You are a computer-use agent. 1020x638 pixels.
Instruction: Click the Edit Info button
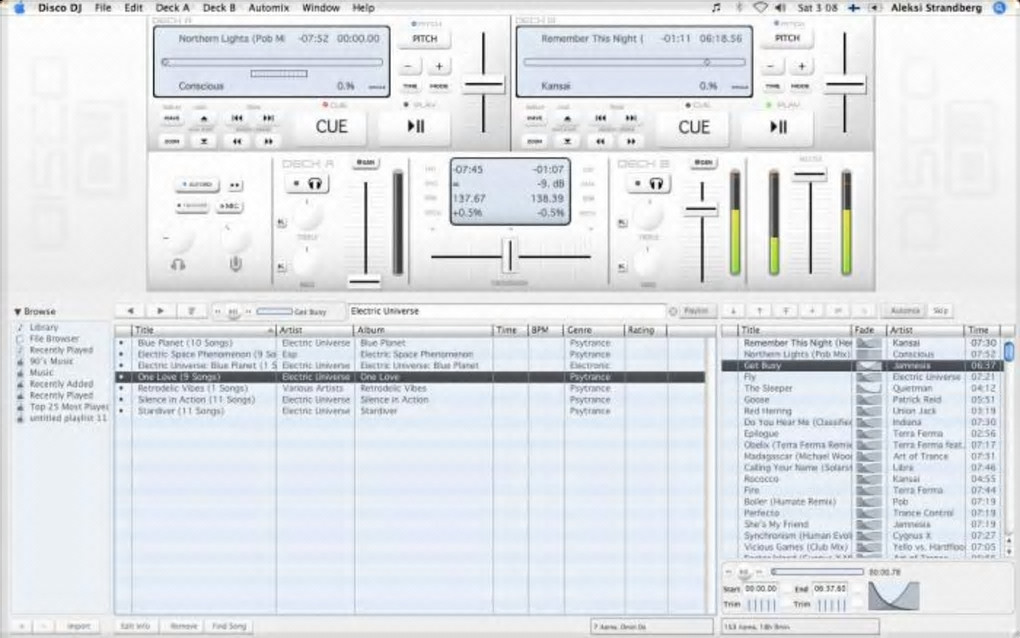coord(135,626)
